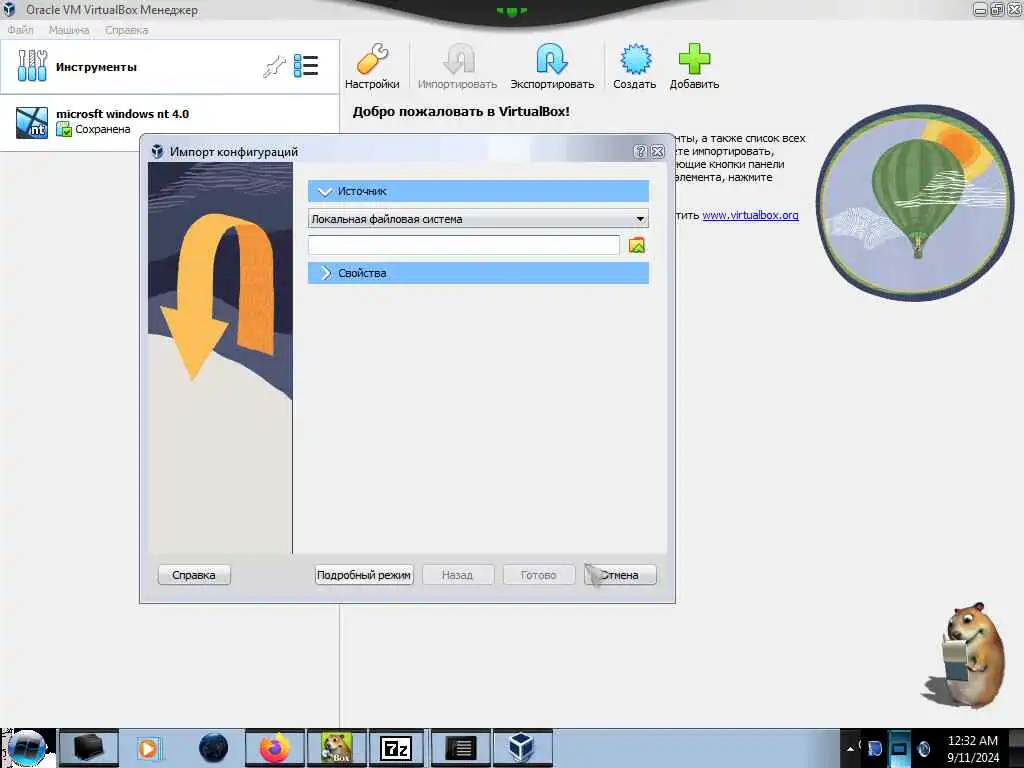This screenshot has height=768, width=1024.
Task: Click the dark globe taskbar icon
Action: pyautogui.click(x=214, y=748)
